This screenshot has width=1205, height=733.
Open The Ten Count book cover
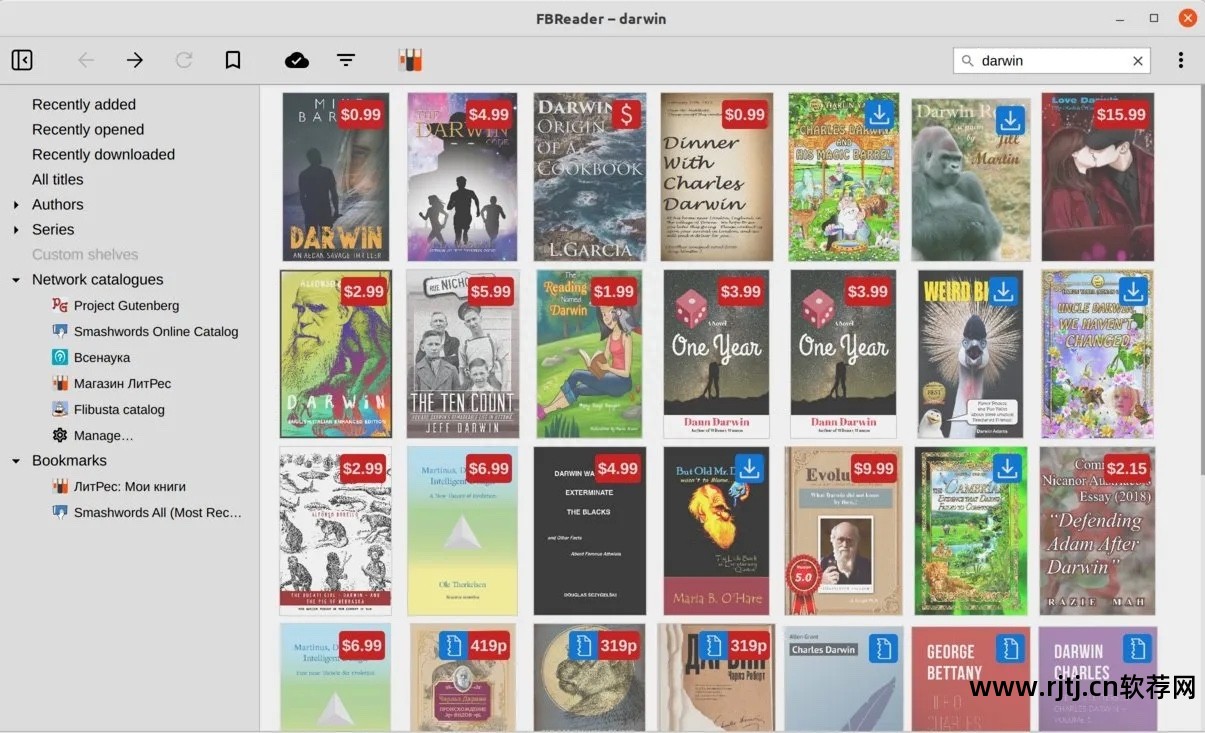[x=462, y=354]
